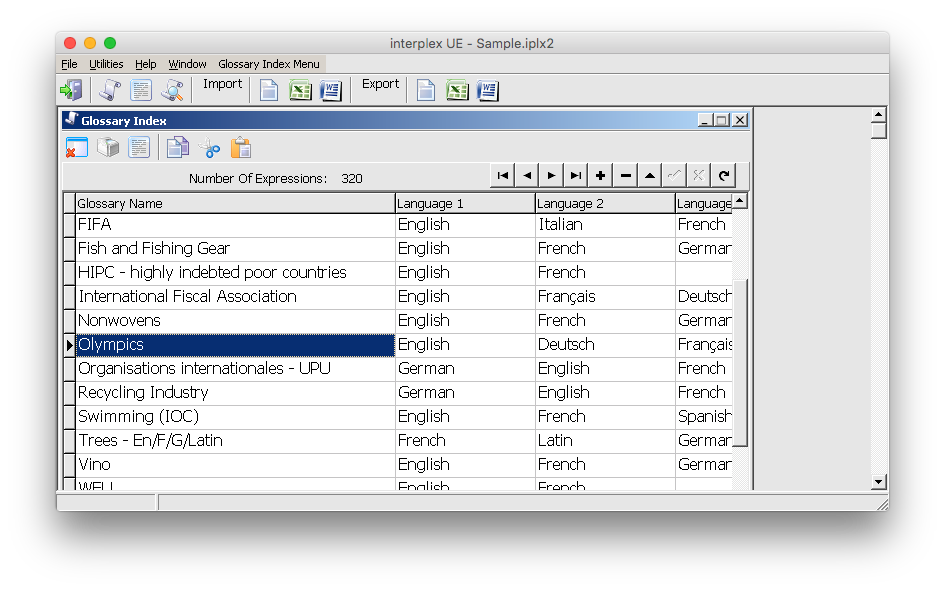Open the report list icon on main toolbar
This screenshot has width=945, height=591.
coord(141,90)
